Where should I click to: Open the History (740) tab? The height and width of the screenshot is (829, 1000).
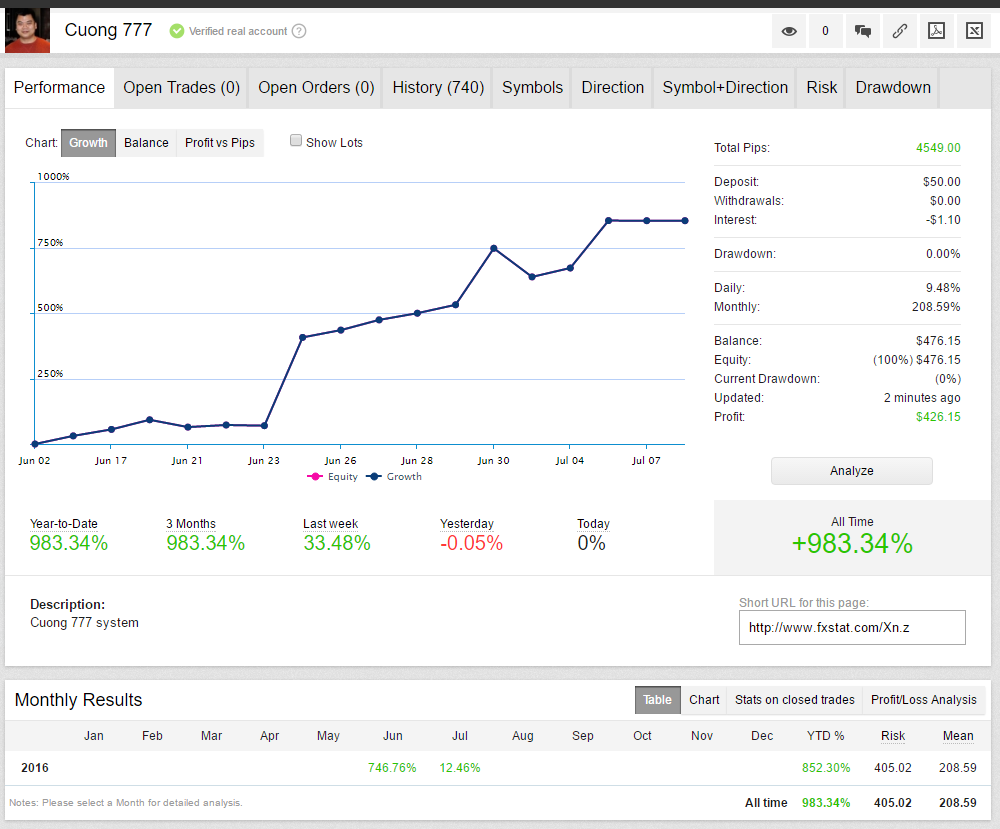[x=438, y=88]
